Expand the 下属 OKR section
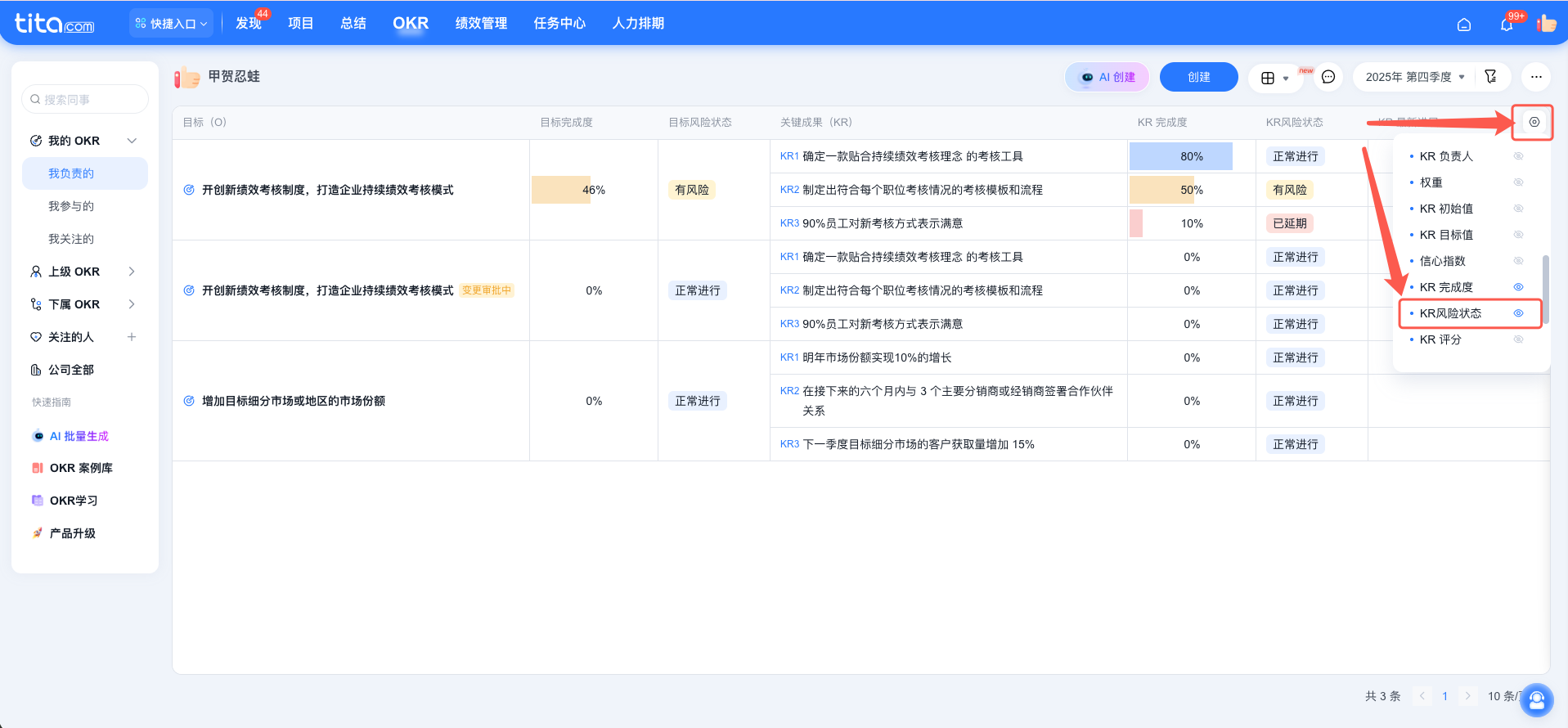 (x=132, y=304)
